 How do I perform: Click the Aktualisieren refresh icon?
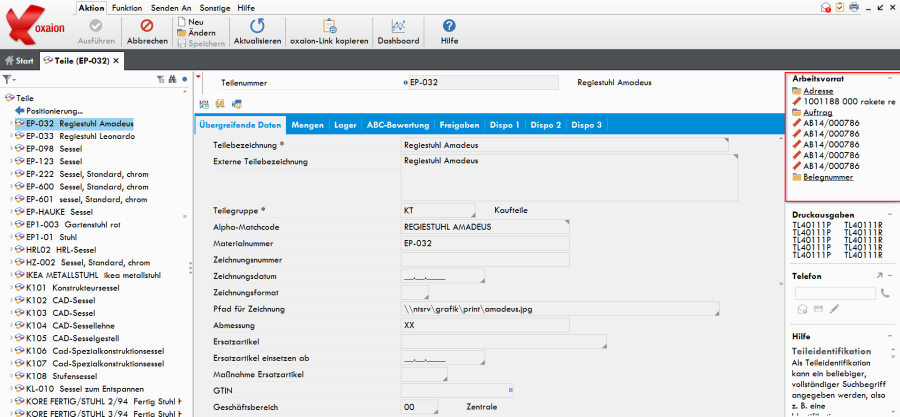click(257, 25)
